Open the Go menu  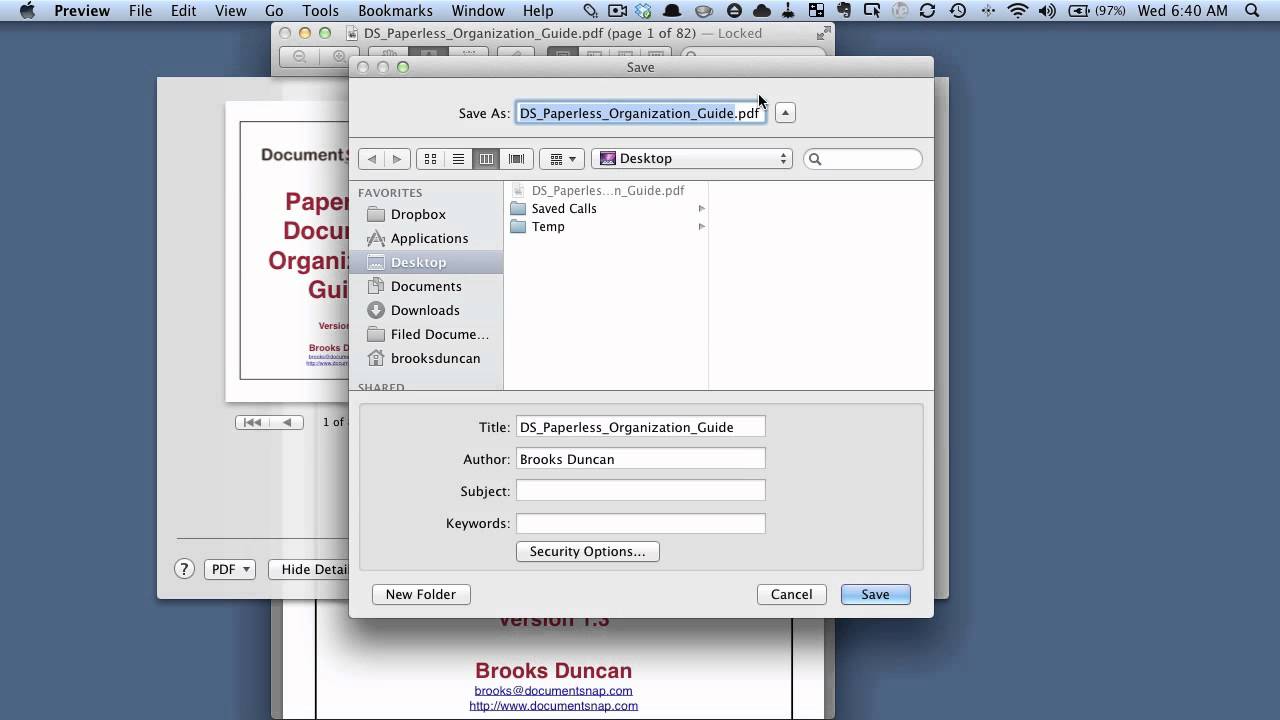coord(274,11)
